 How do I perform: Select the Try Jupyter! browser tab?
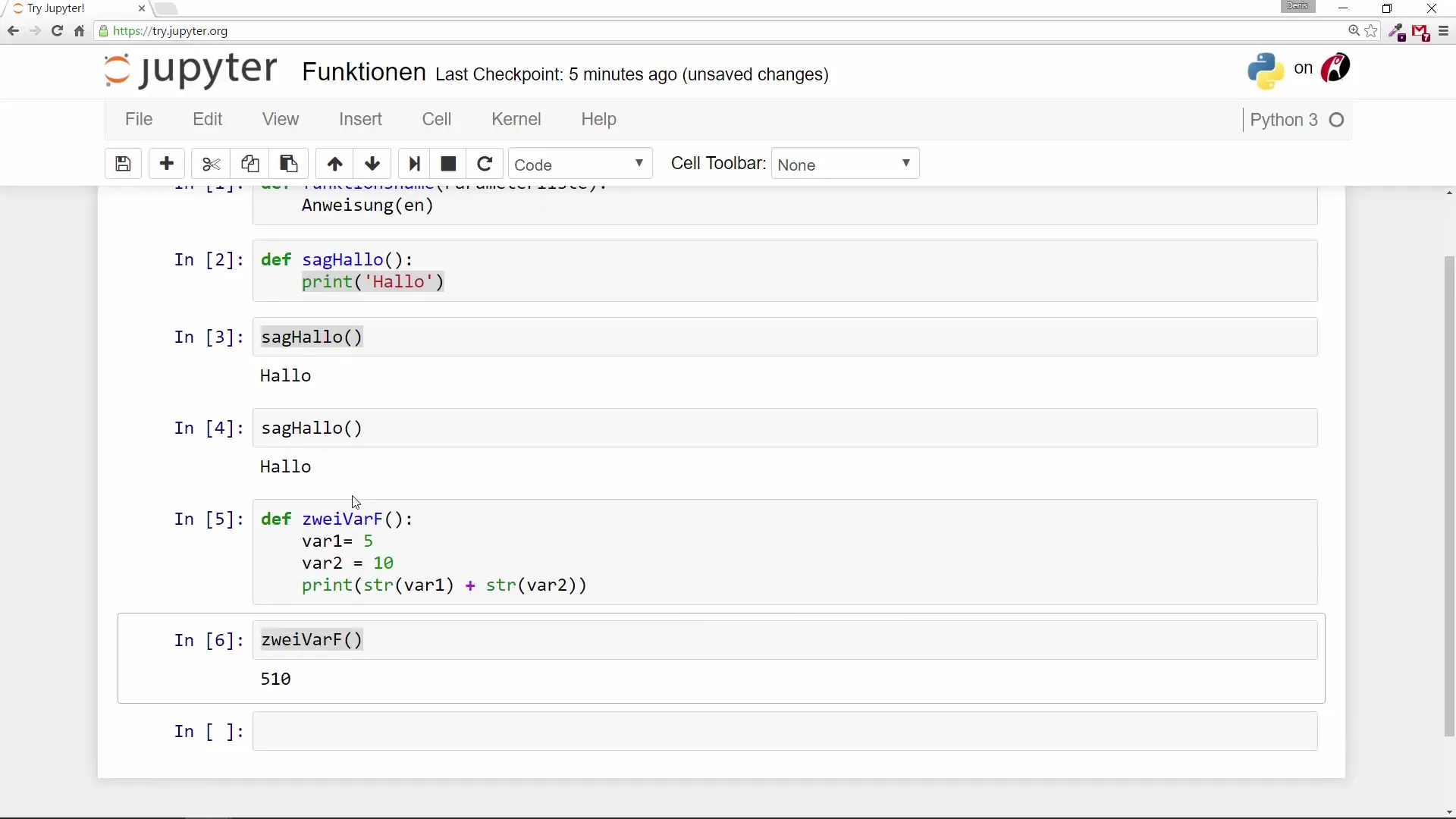point(77,8)
